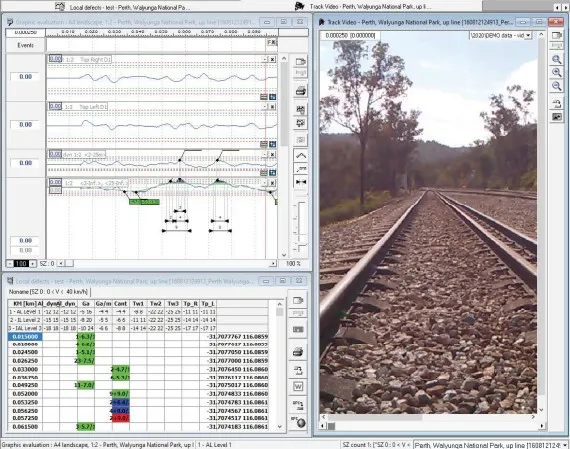
Task: Close the dyn 1:2 chart channel
Action: click(x=272, y=155)
